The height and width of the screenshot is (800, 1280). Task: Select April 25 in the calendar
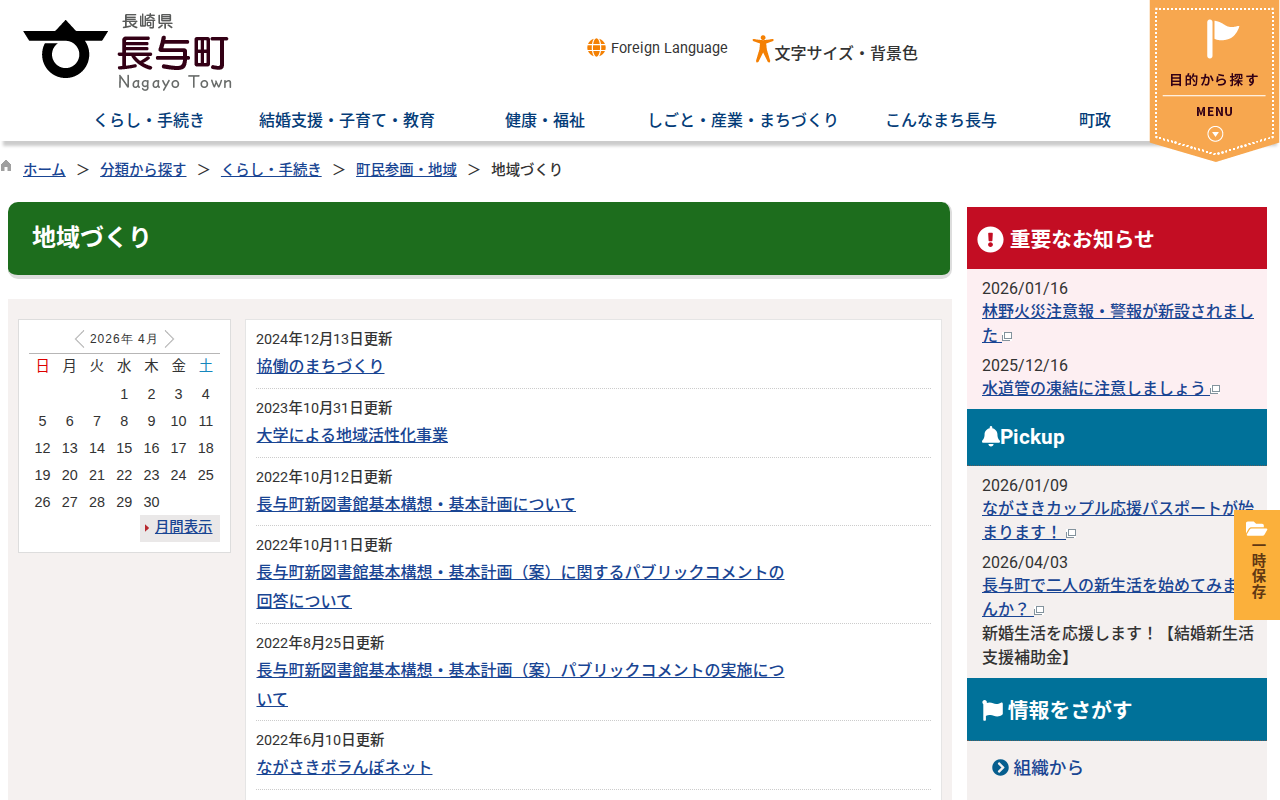[205, 475]
